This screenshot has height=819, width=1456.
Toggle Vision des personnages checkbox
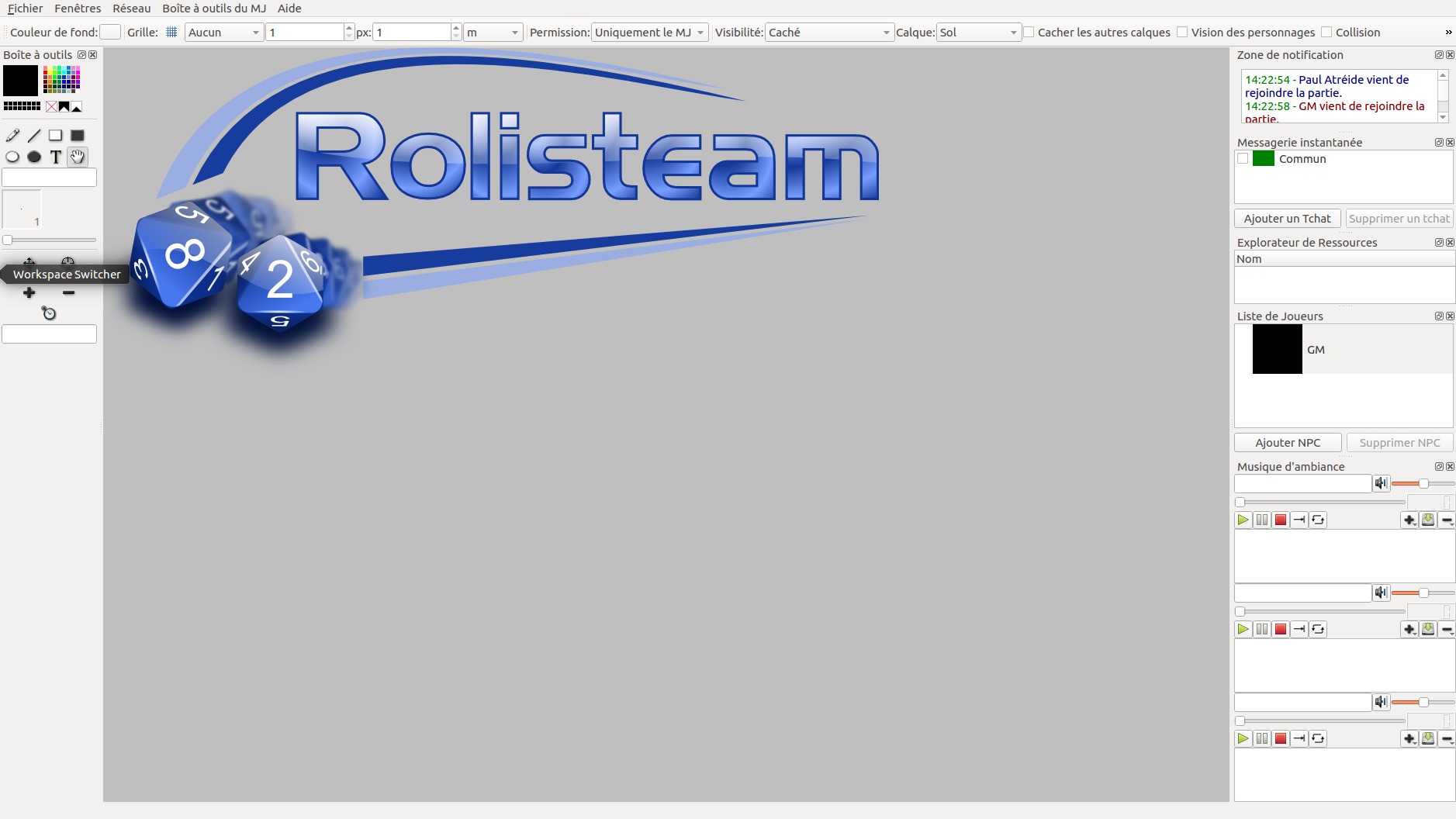1183,33
